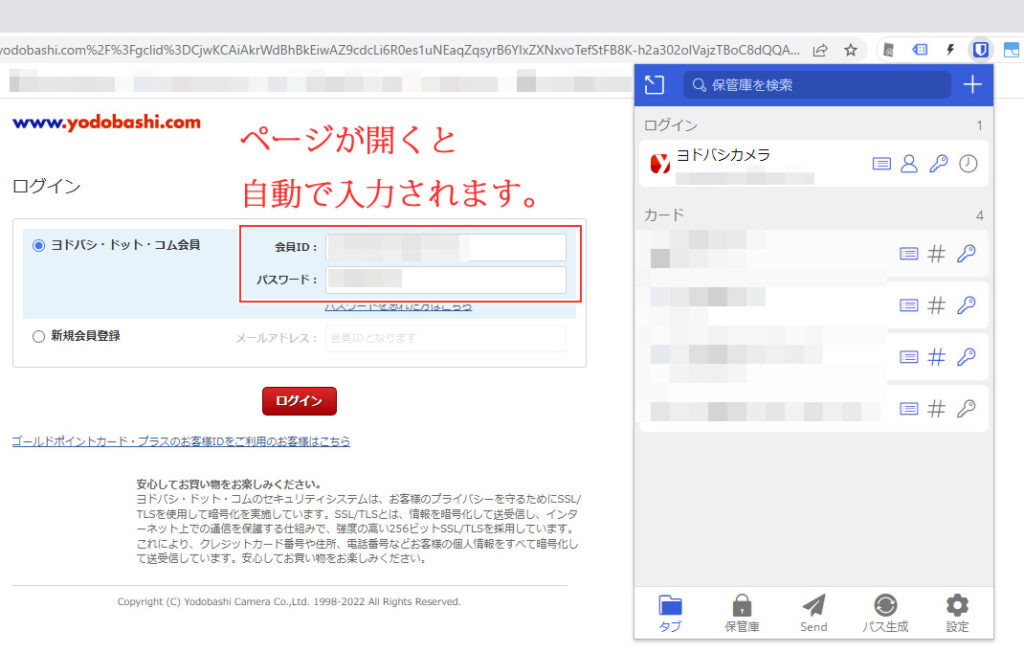Click the 会員ID input field
The width and height of the screenshot is (1024, 653).
446,247
